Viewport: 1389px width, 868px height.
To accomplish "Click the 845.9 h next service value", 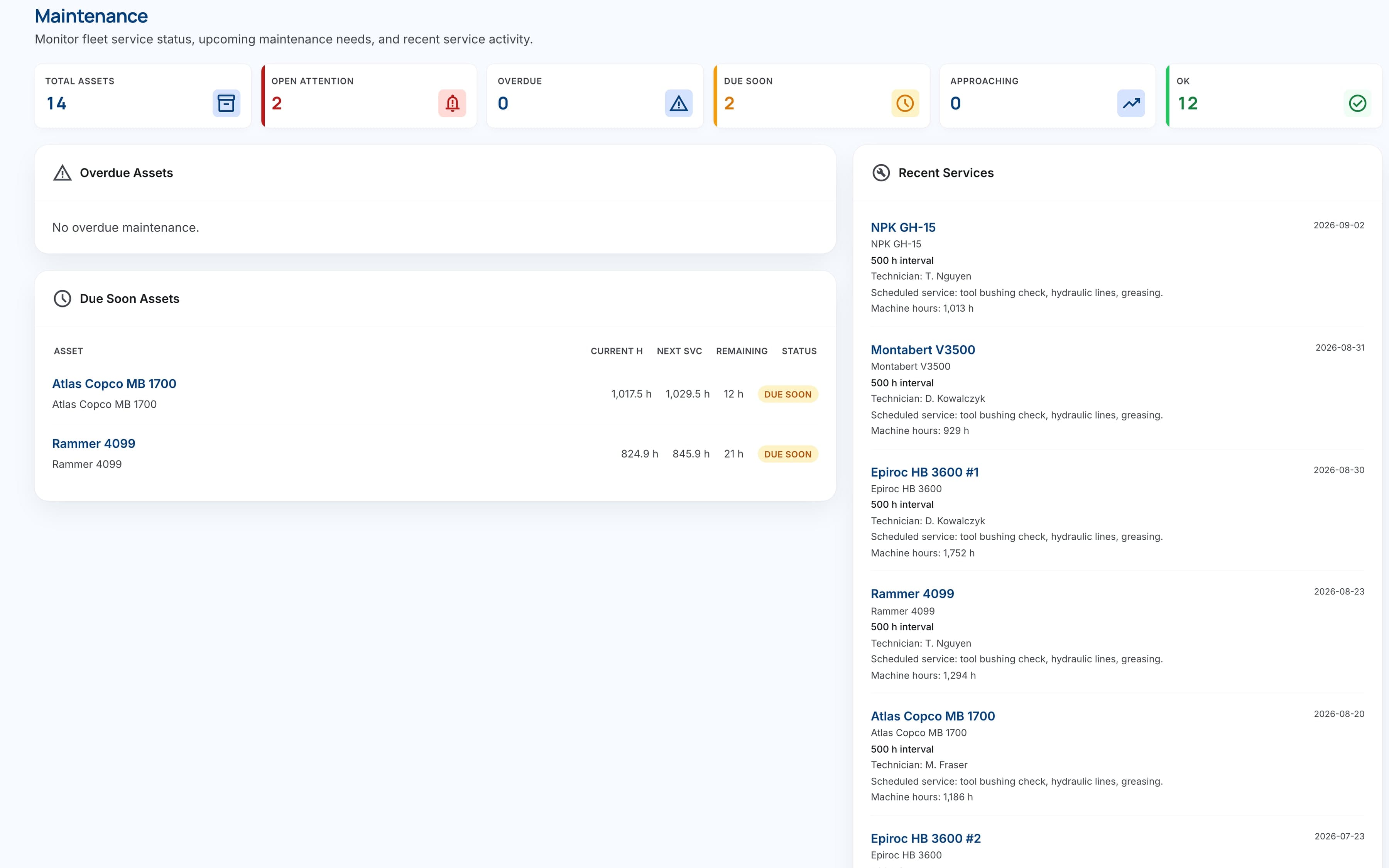I will 691,454.
